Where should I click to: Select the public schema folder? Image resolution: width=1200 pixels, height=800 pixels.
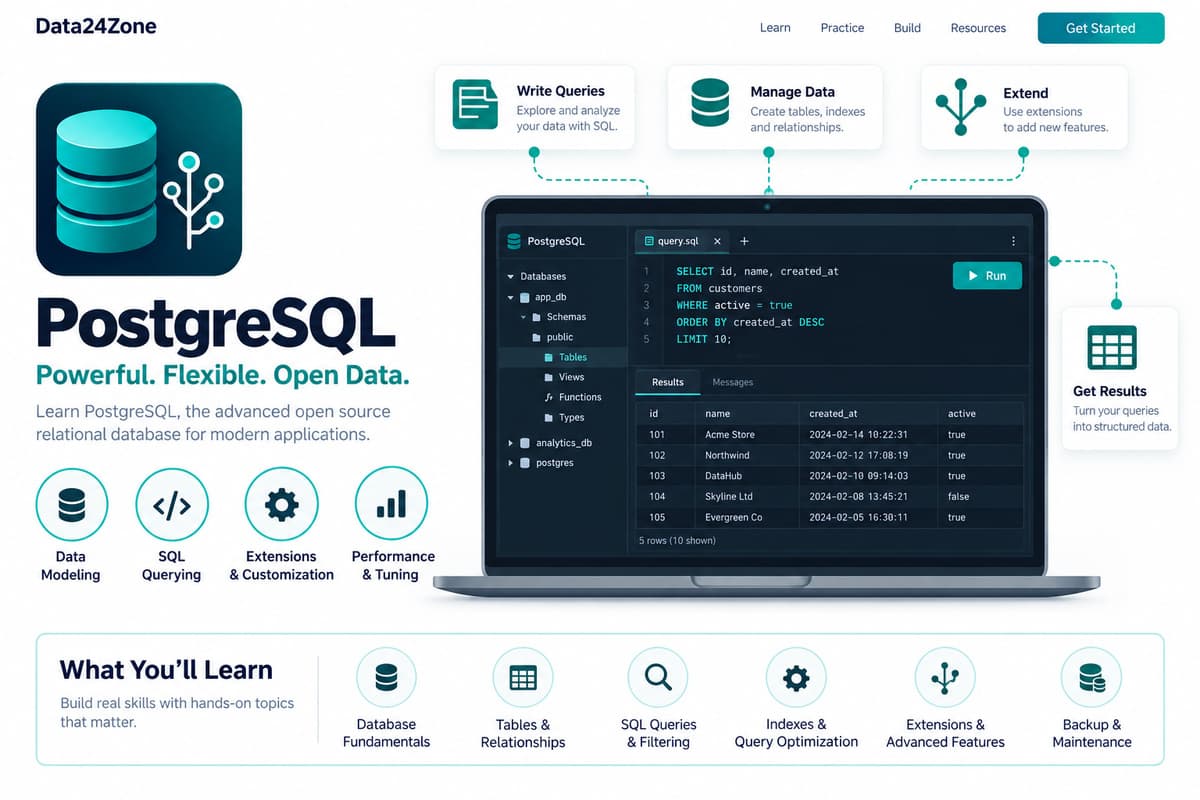(x=553, y=337)
